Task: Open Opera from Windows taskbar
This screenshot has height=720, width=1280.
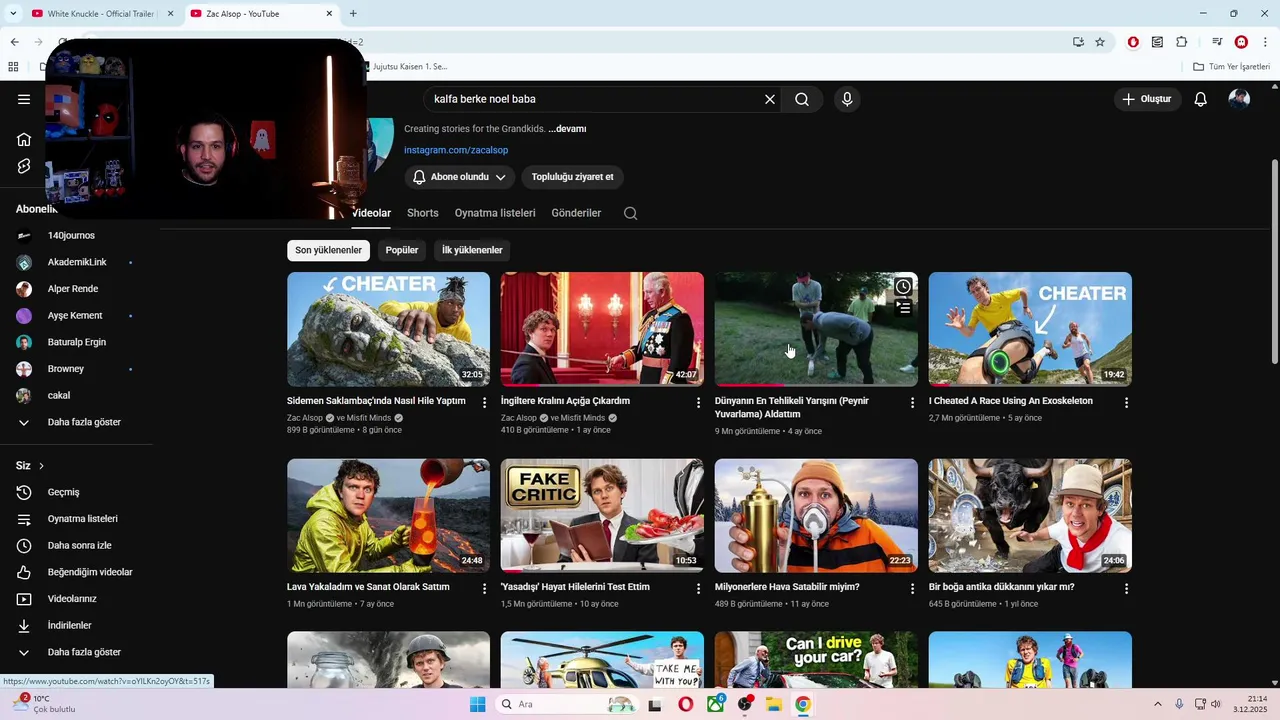Action: 685,704
